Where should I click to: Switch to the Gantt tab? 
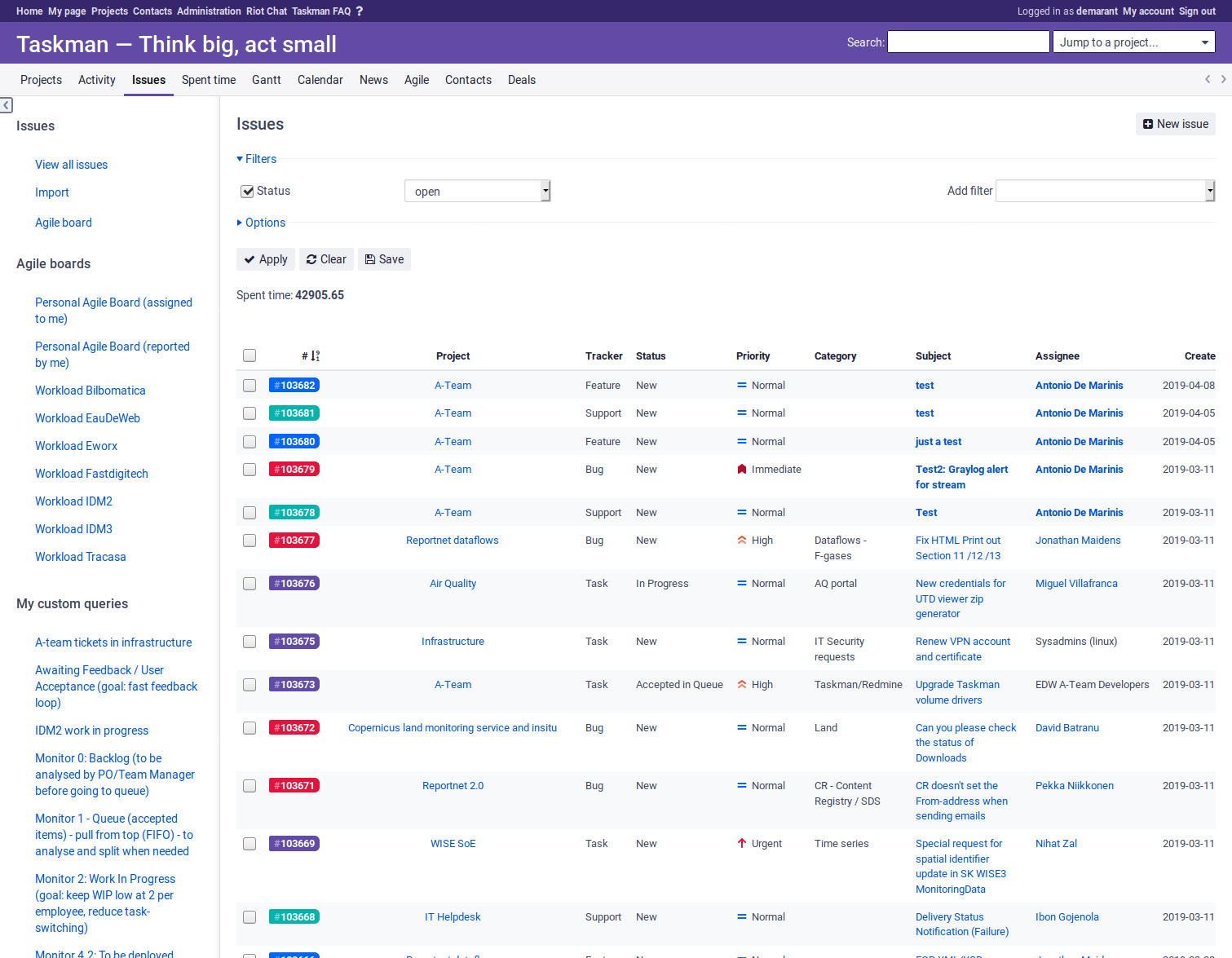coord(266,80)
